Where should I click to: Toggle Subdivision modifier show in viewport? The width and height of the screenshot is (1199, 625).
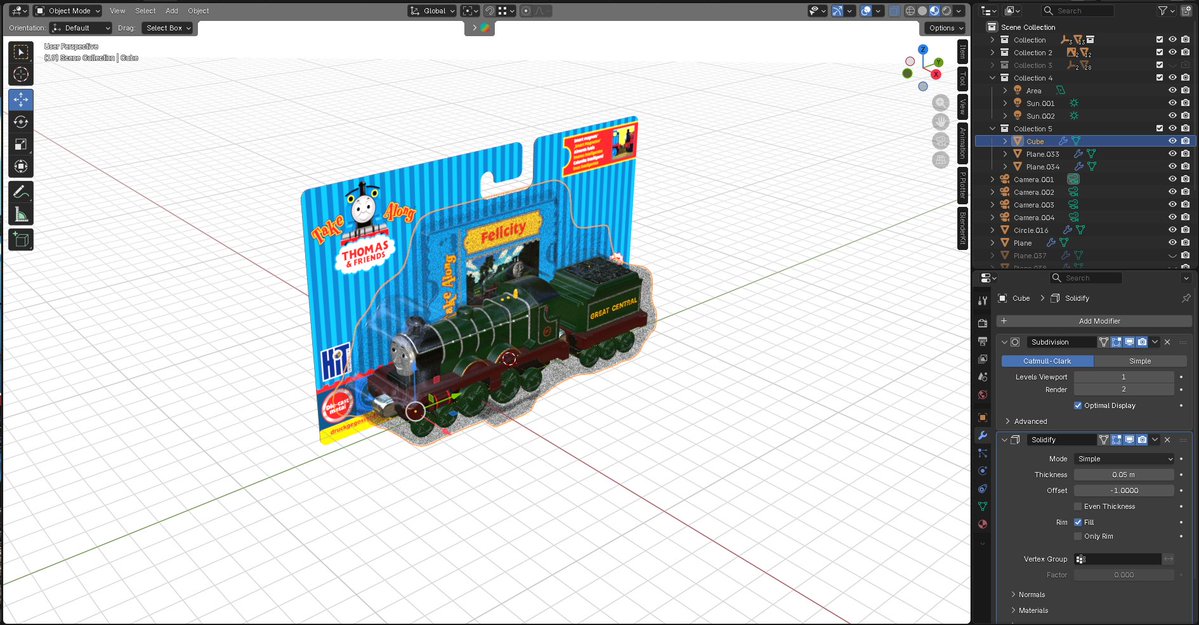[1129, 342]
